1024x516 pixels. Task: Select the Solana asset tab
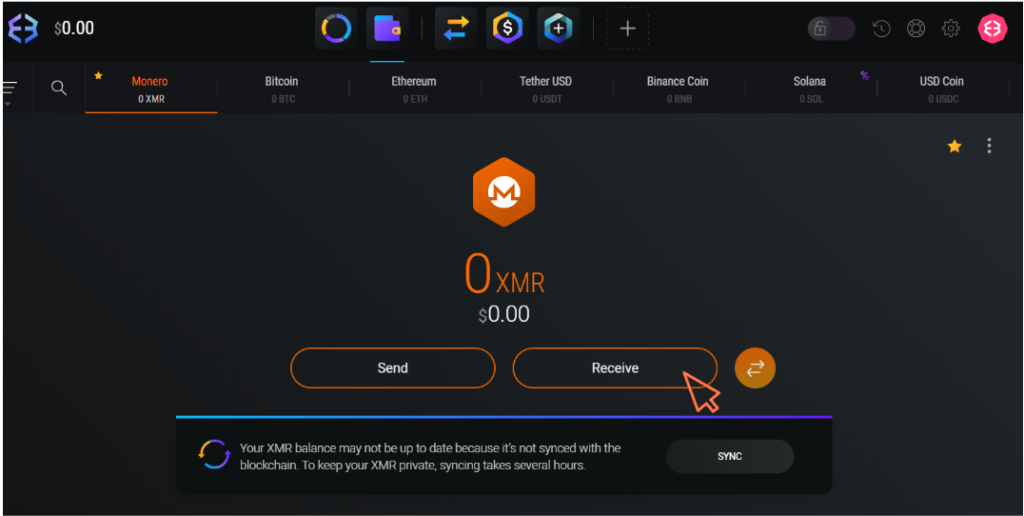point(809,89)
